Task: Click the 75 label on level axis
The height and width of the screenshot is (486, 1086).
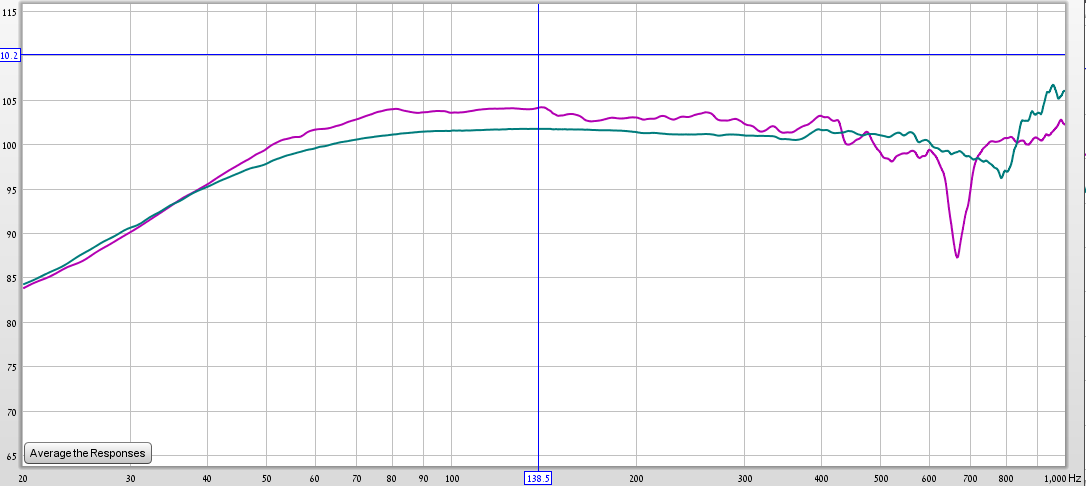Action: click(x=10, y=368)
